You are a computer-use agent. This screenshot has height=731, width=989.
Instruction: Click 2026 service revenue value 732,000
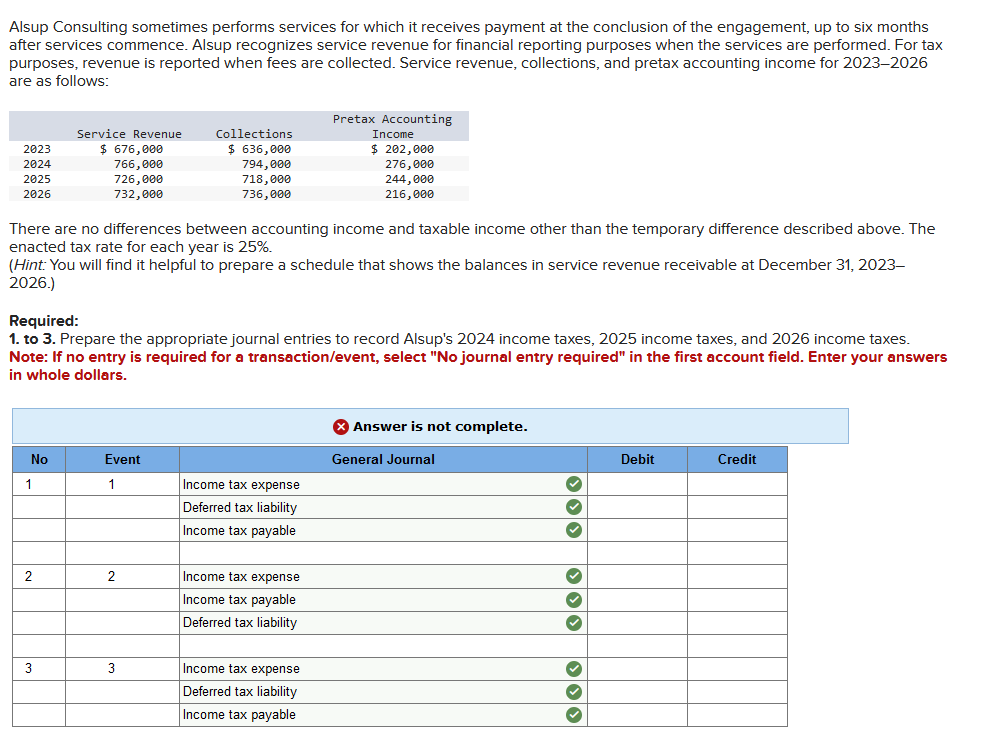[138, 194]
